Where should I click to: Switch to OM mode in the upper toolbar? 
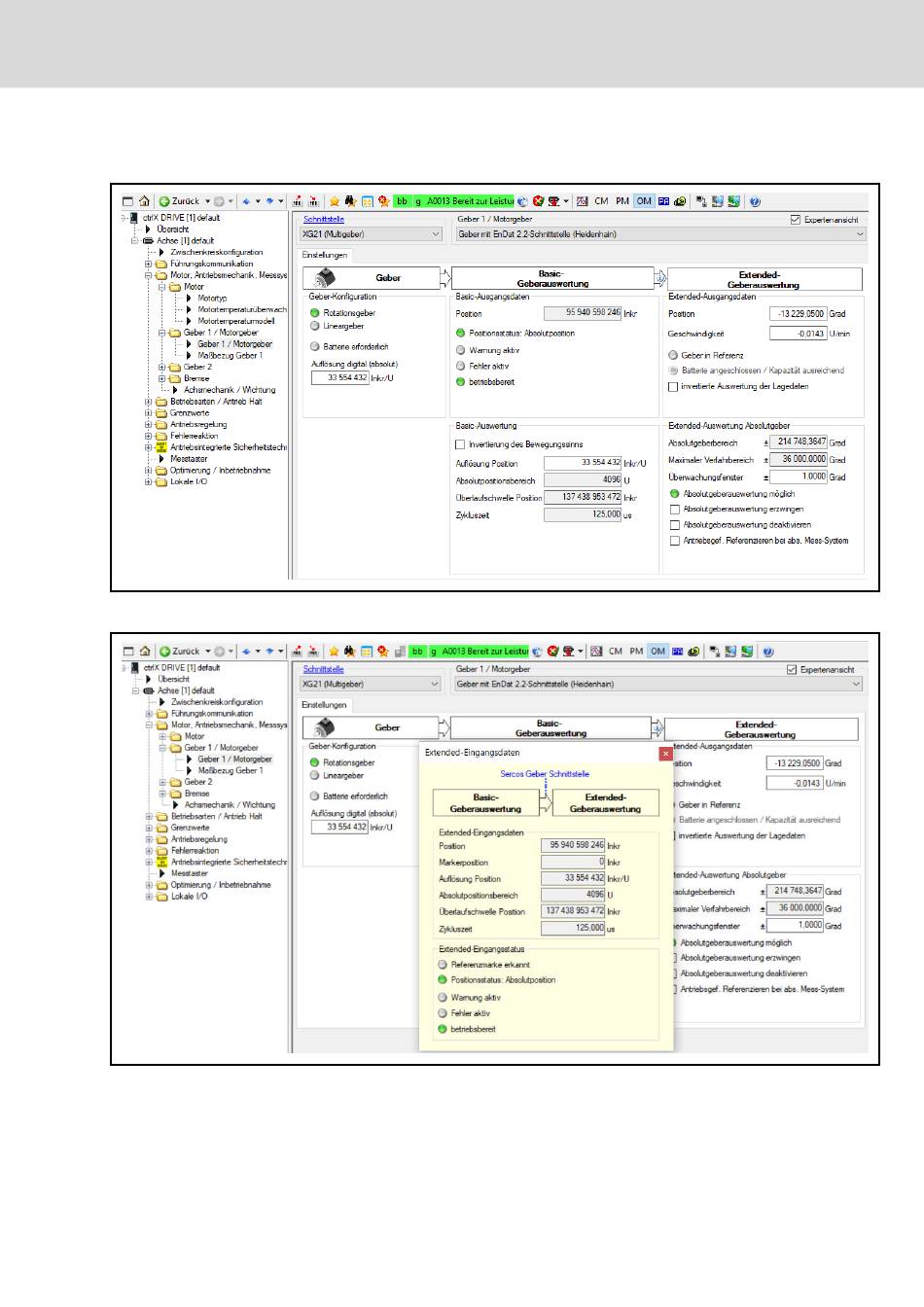coord(644,201)
